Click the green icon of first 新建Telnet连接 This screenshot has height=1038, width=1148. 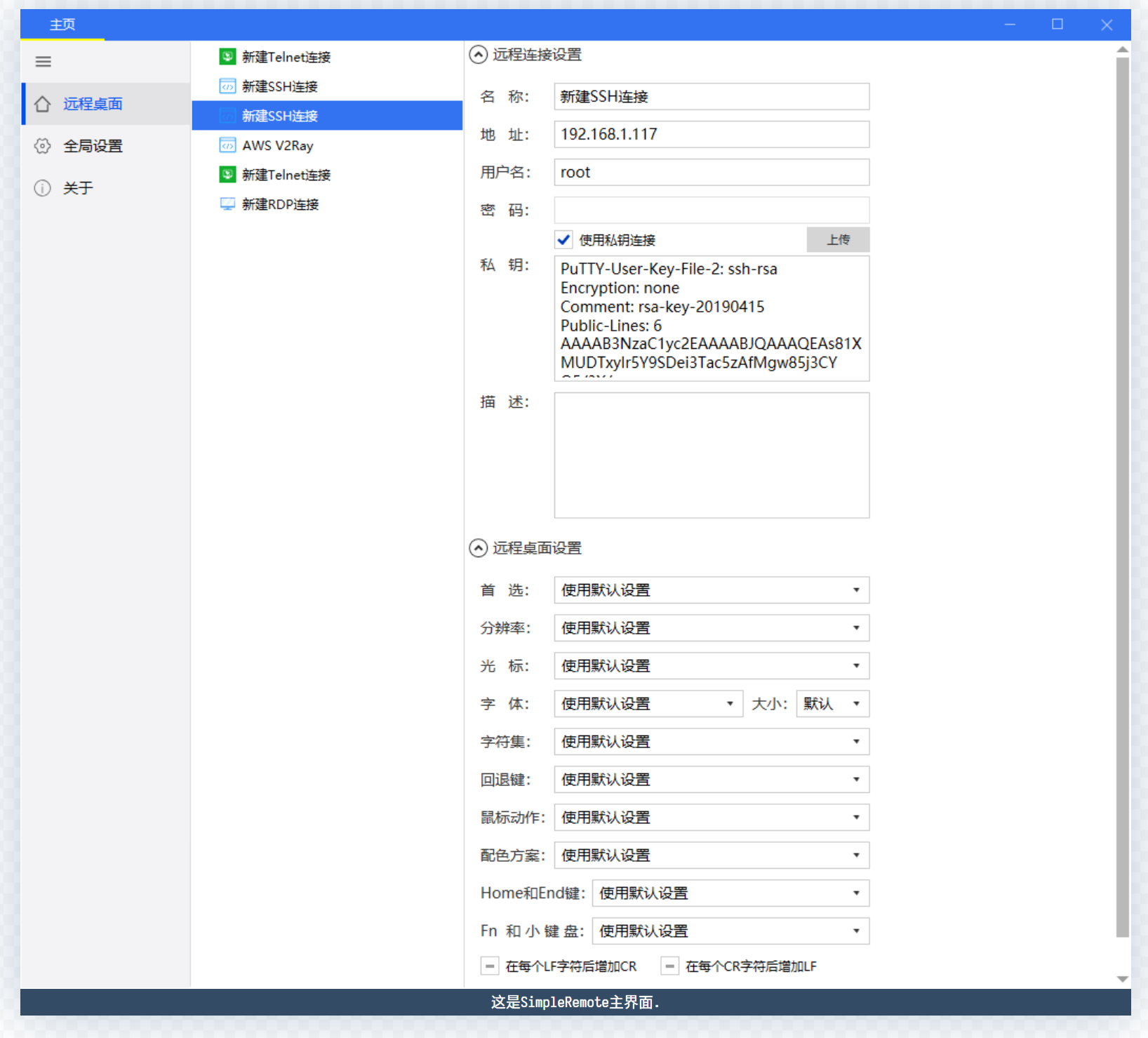[x=227, y=57]
